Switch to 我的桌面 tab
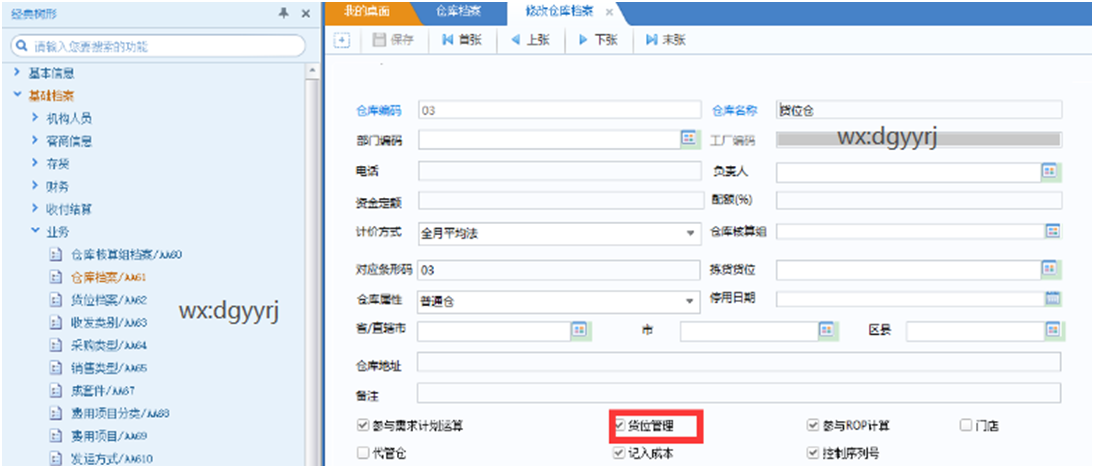This screenshot has width=1094, height=468. tap(368, 13)
